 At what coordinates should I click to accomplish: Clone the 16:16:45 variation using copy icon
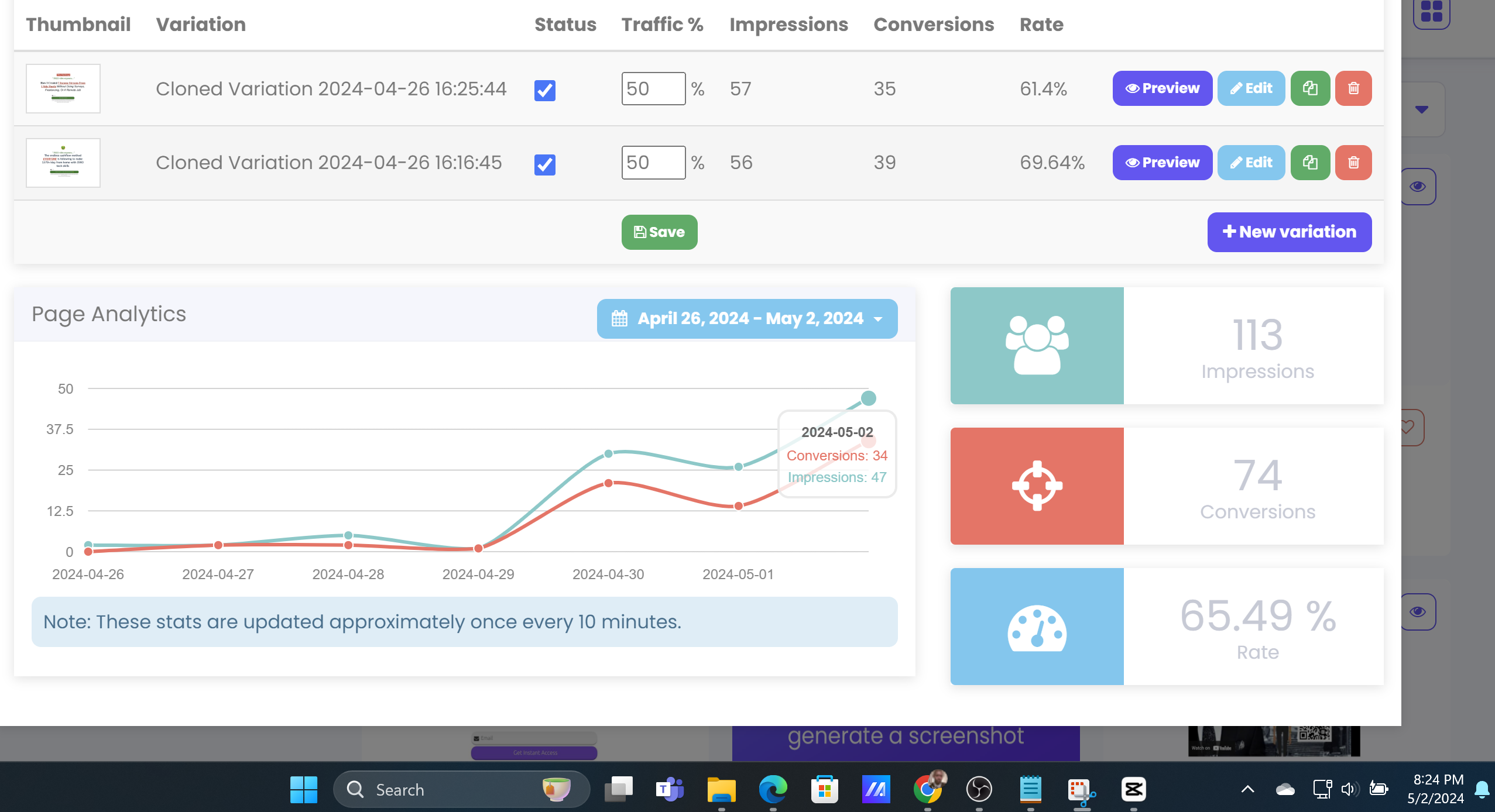1310,163
